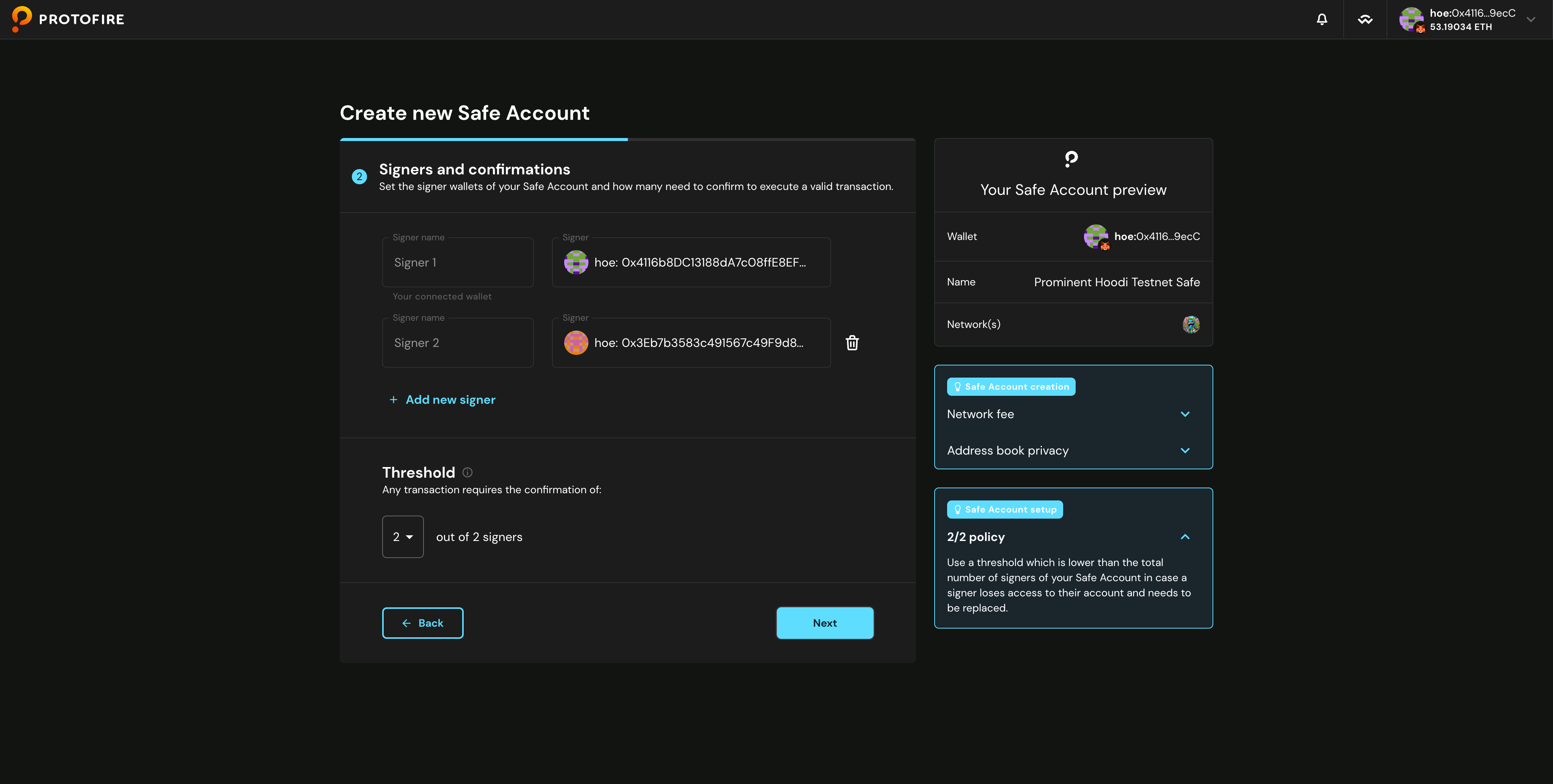Click the Safe Account creation lightbulb badge

pos(958,386)
